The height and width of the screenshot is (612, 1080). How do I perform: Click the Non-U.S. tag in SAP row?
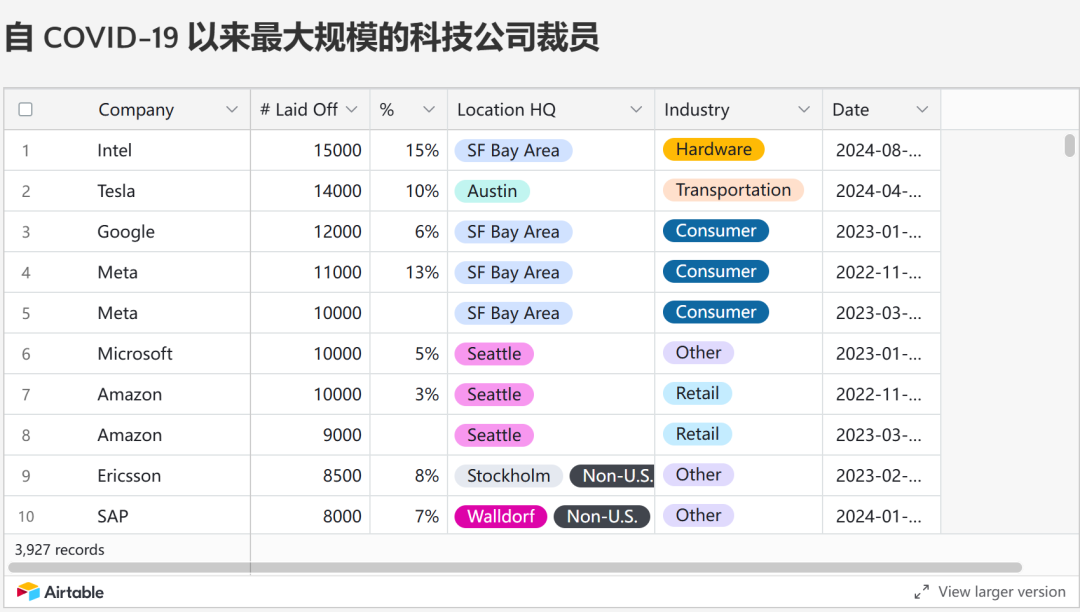pyautogui.click(x=602, y=516)
